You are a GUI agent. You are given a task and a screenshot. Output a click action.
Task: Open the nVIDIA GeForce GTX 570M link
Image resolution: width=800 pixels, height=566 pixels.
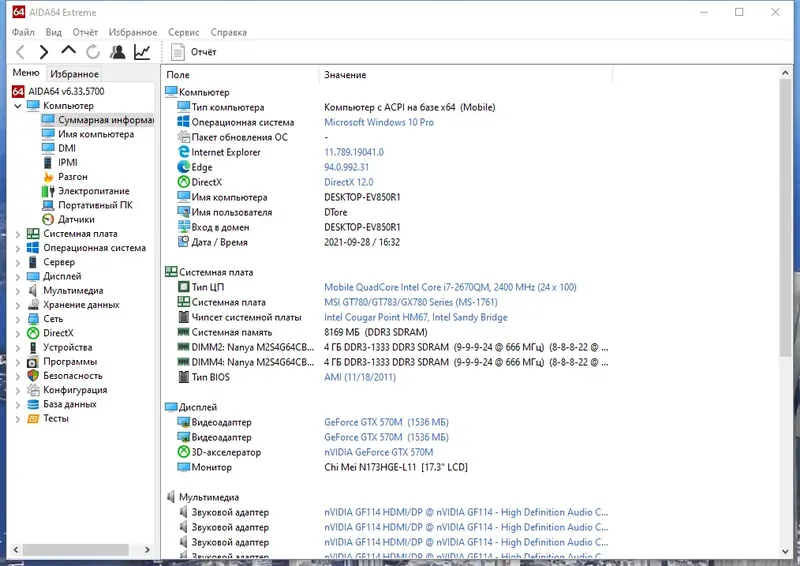pos(379,452)
